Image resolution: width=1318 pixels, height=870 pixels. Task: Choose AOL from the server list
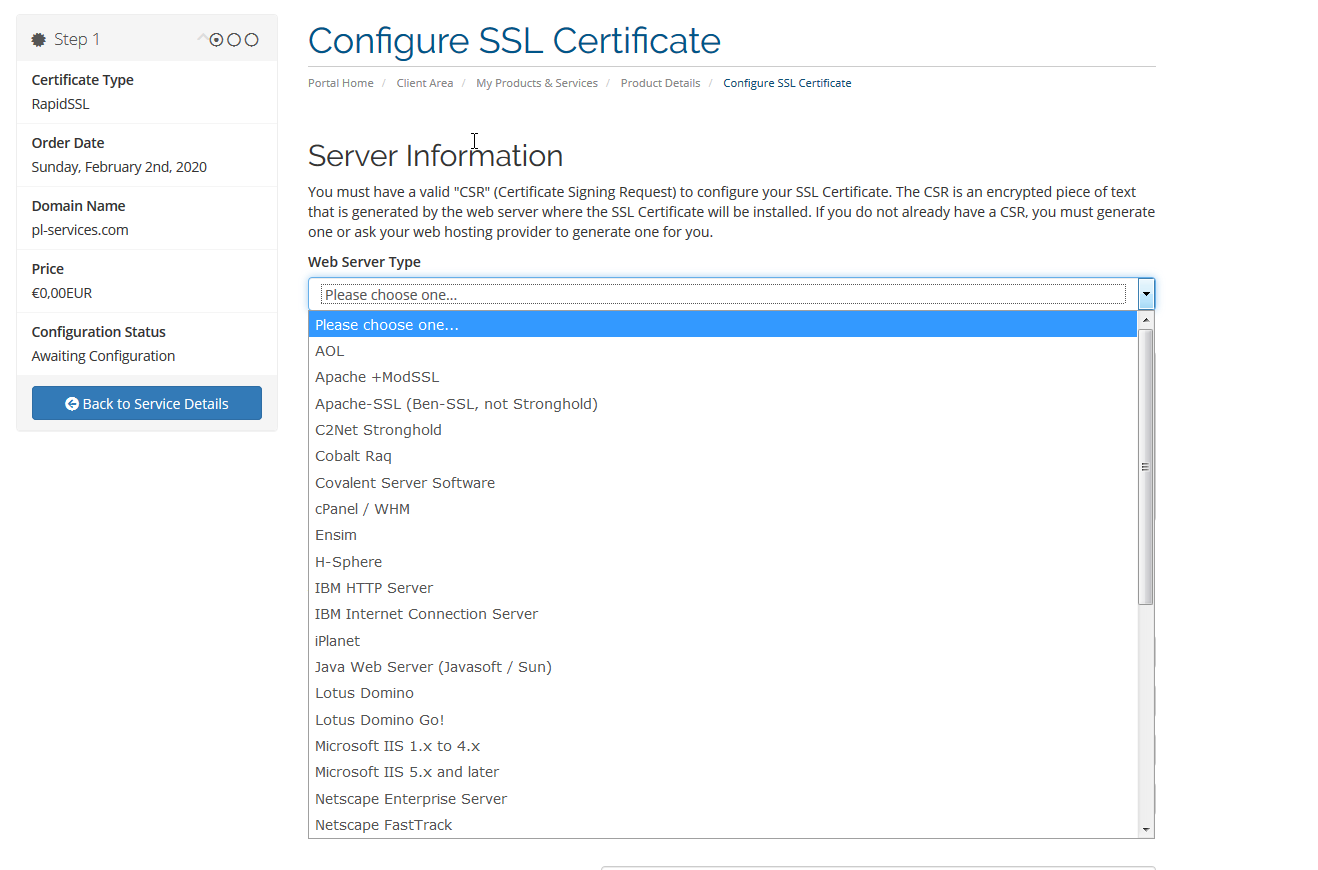click(723, 351)
